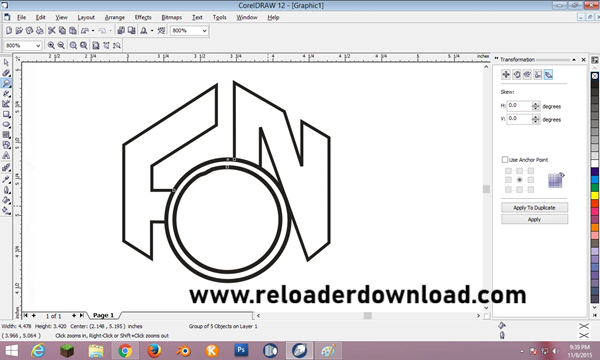The image size is (600, 360).
Task: Collapse the Transformation docker with its arrow
Action: (574, 60)
